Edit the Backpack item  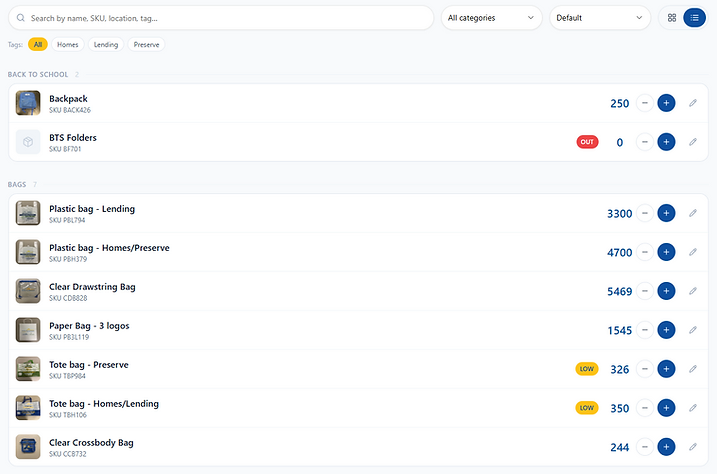click(693, 103)
